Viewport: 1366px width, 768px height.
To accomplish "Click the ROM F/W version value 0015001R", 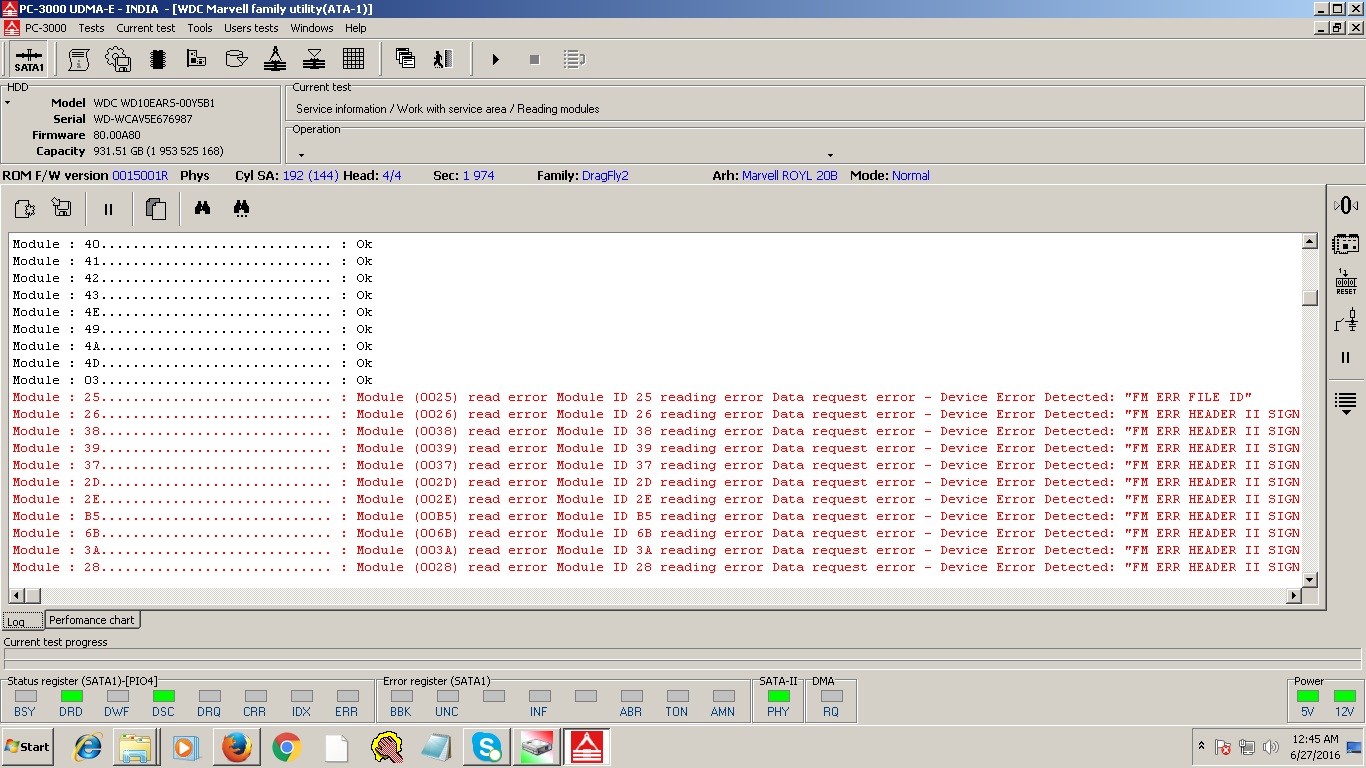I will [x=140, y=175].
